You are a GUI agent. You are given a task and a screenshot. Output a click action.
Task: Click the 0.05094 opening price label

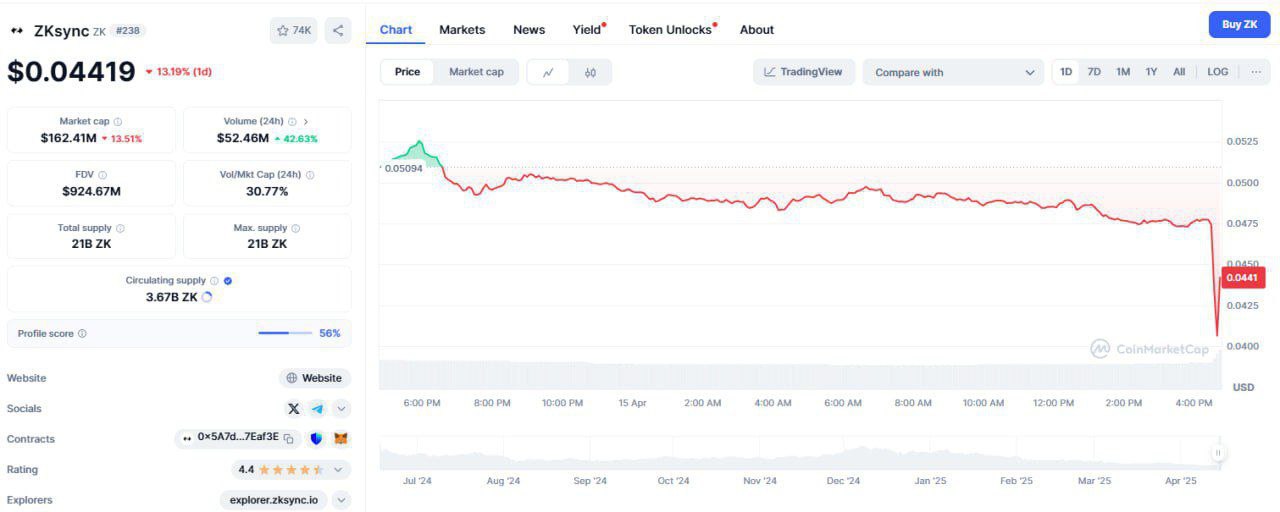[404, 168]
